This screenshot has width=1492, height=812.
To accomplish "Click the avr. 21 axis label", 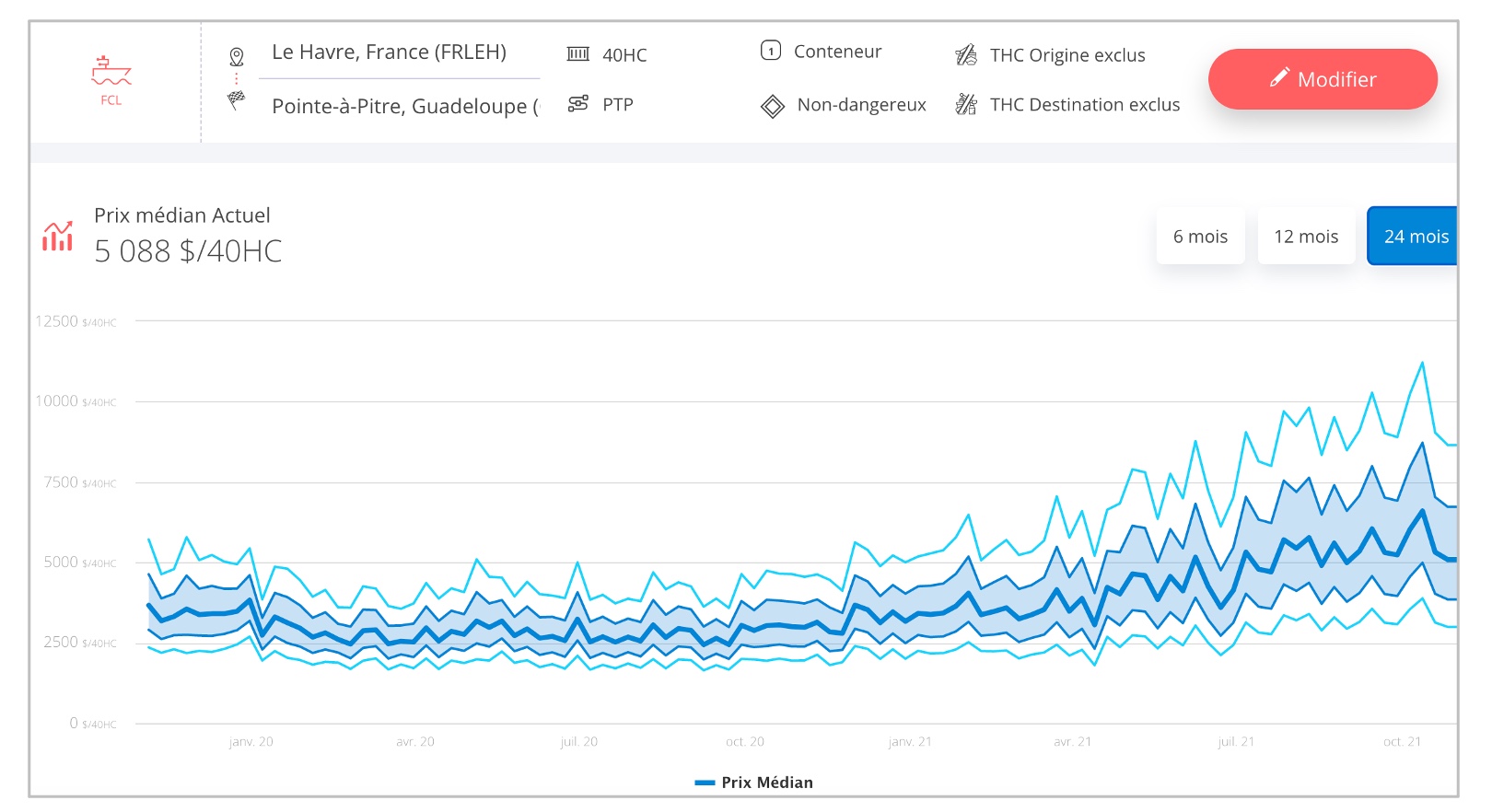I will coord(1073,742).
